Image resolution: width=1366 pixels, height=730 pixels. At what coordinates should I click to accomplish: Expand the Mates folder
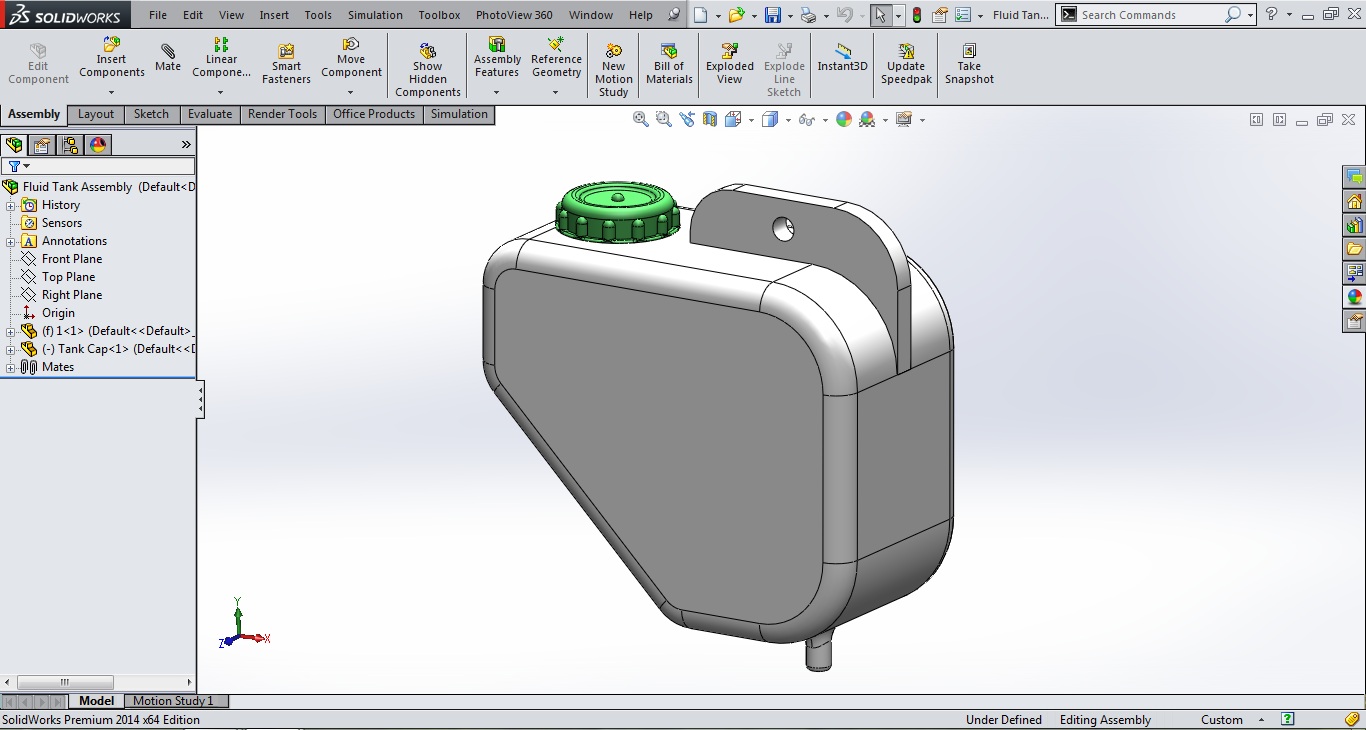click(x=11, y=367)
